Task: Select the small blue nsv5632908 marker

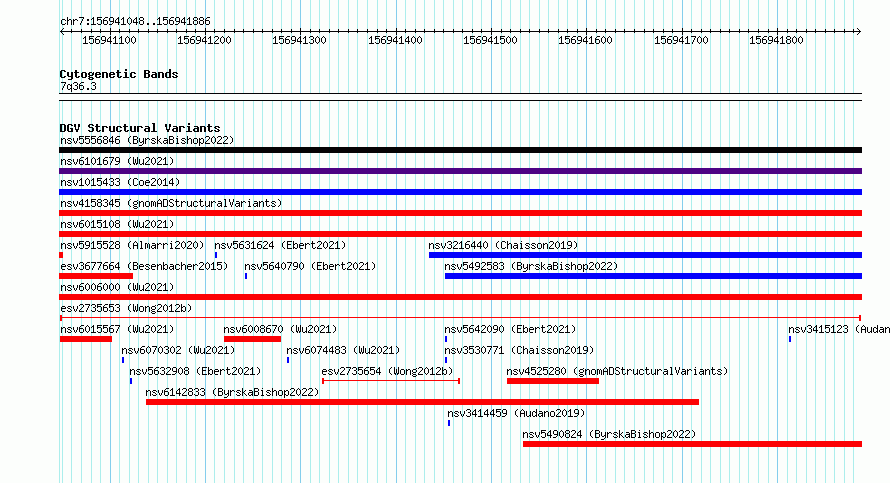Action: click(x=131, y=381)
